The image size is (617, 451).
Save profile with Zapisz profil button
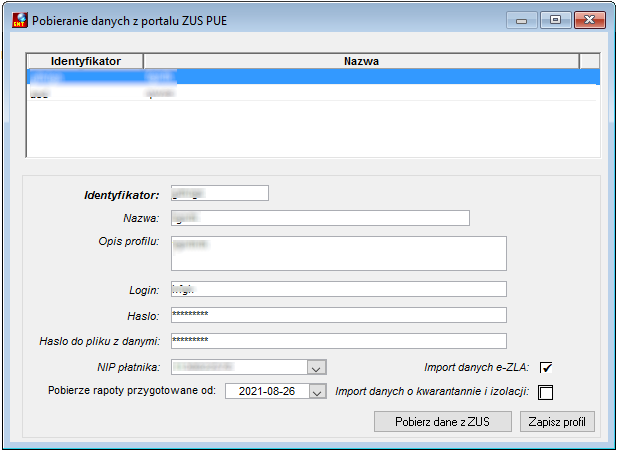(557, 422)
